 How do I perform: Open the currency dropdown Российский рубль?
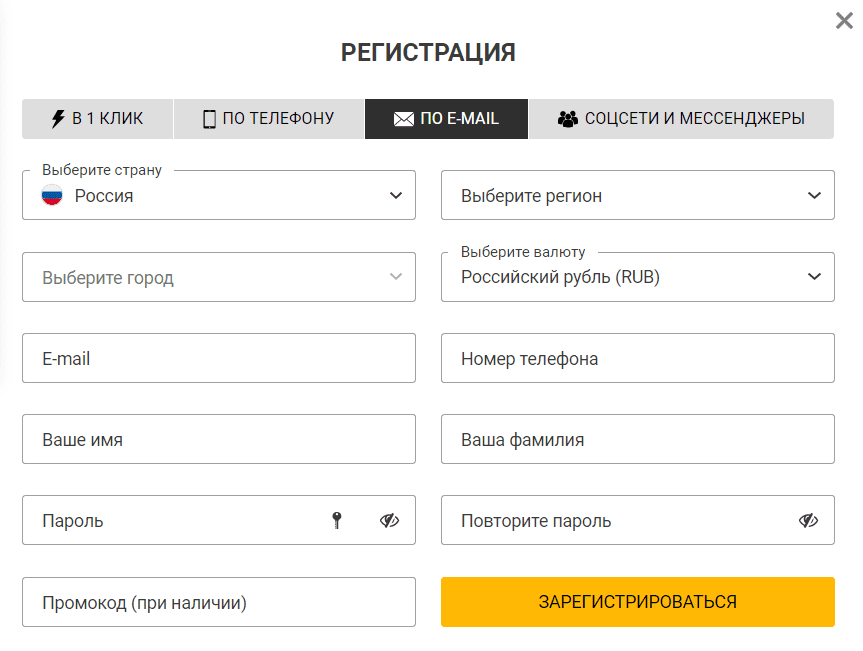pos(637,277)
